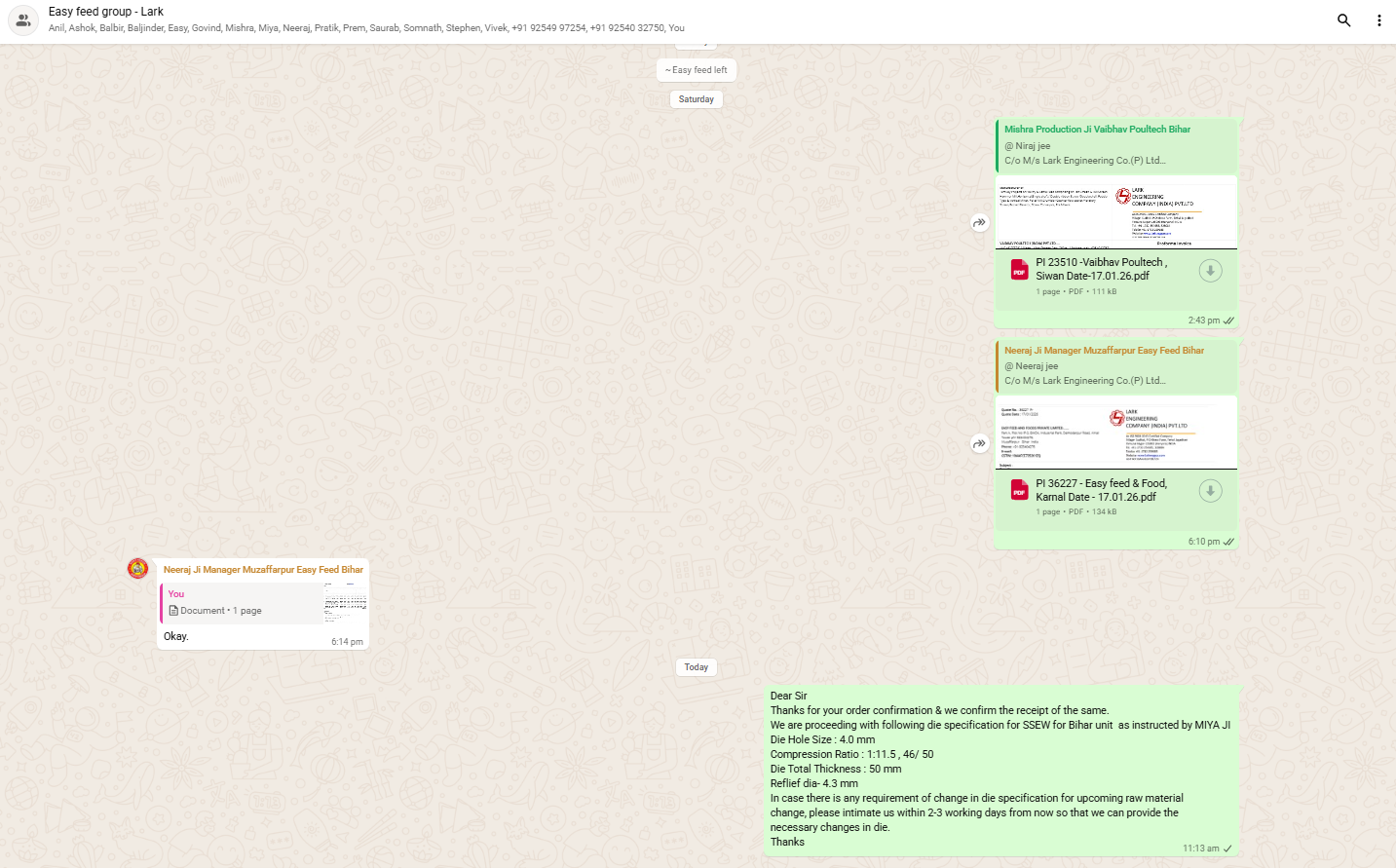Click the Saturday date separator

[696, 99]
